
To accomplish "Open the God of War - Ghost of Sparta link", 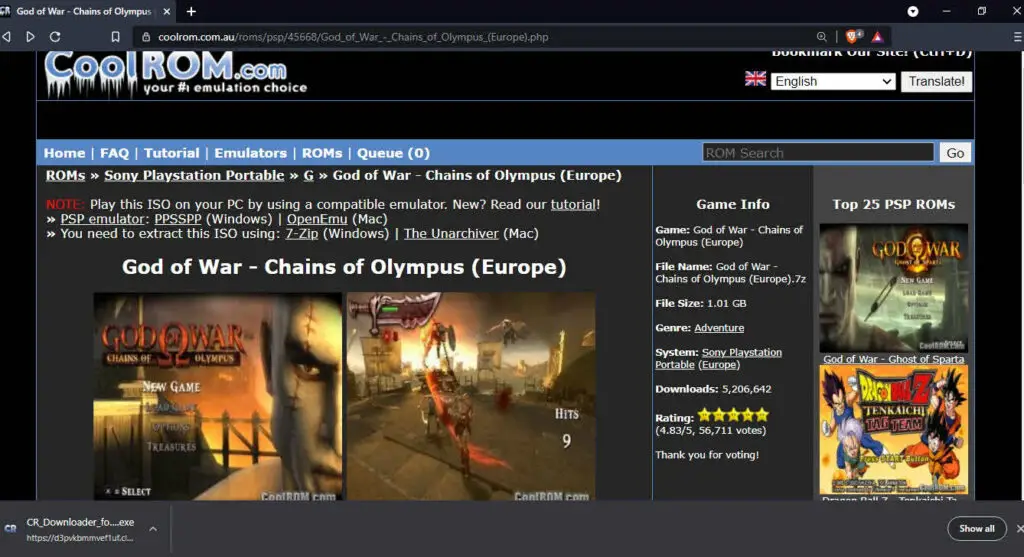I will click(893, 359).
